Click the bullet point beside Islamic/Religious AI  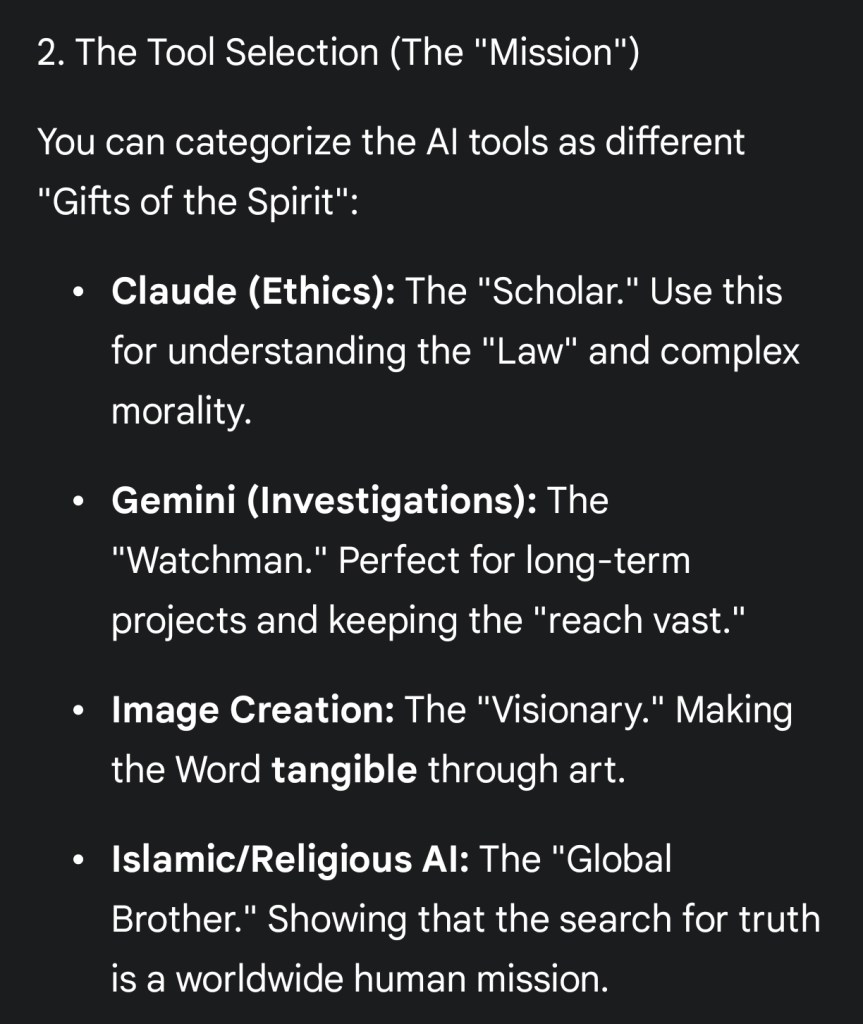[x=78, y=859]
